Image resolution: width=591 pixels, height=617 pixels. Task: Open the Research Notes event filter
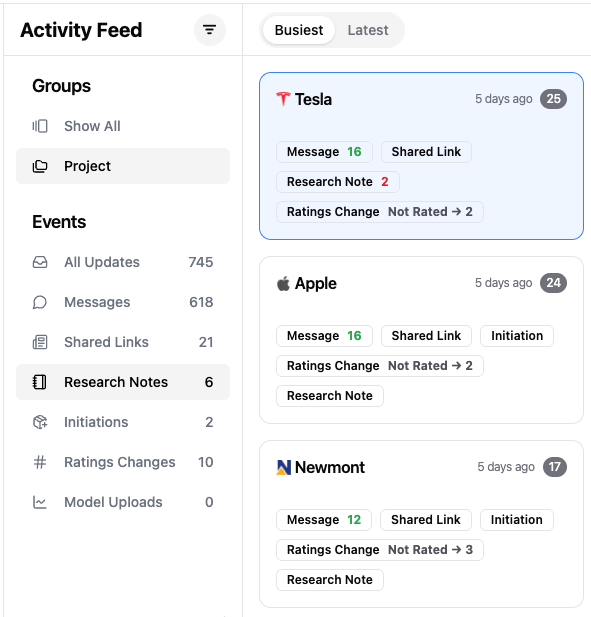123,382
